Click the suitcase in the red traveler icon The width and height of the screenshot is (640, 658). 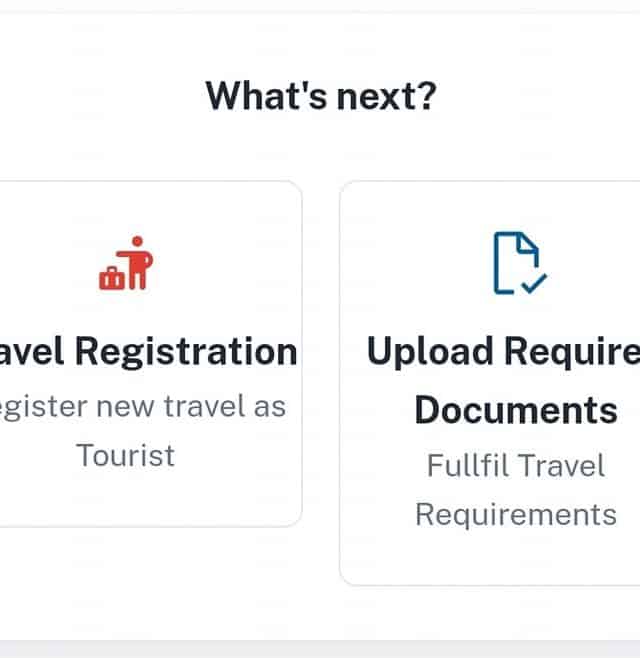(111, 279)
